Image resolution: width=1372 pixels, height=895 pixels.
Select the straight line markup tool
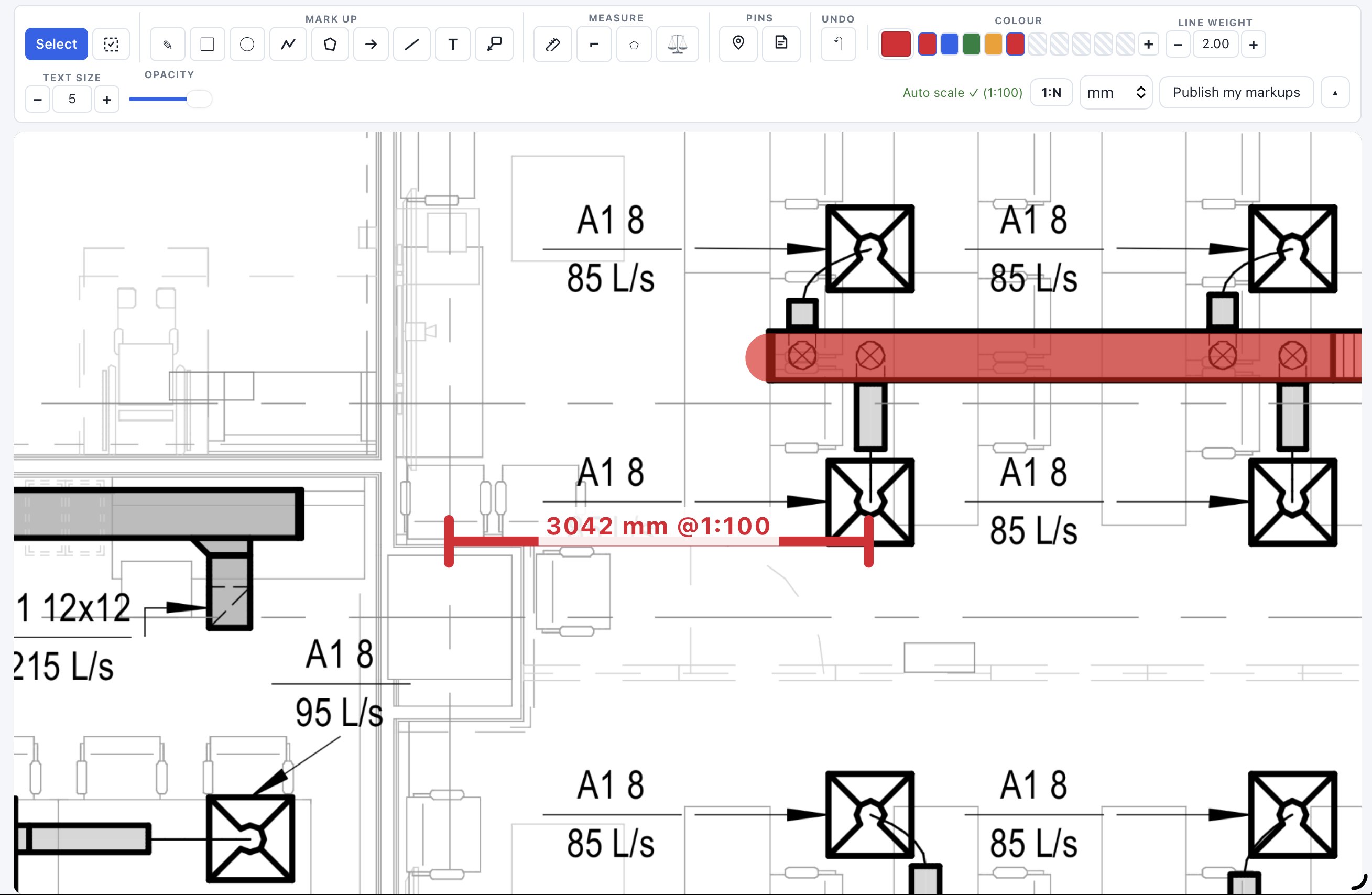click(x=411, y=44)
